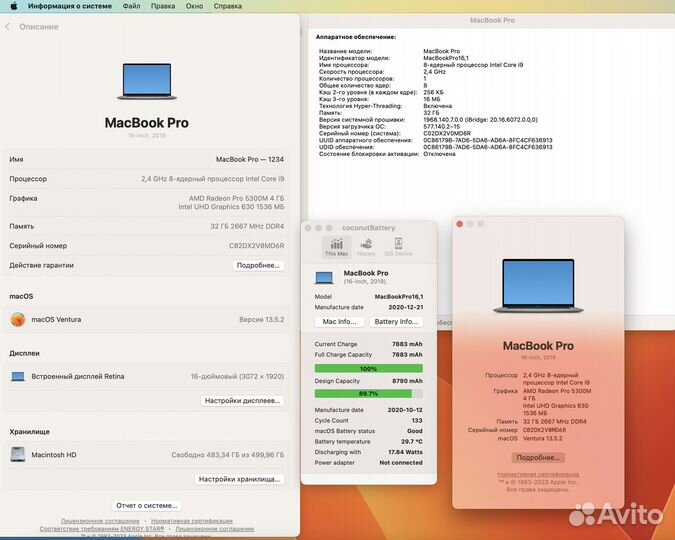Open Нормативная сертификация link in the Описание window
The width and height of the screenshot is (675, 540).
[x=192, y=521]
